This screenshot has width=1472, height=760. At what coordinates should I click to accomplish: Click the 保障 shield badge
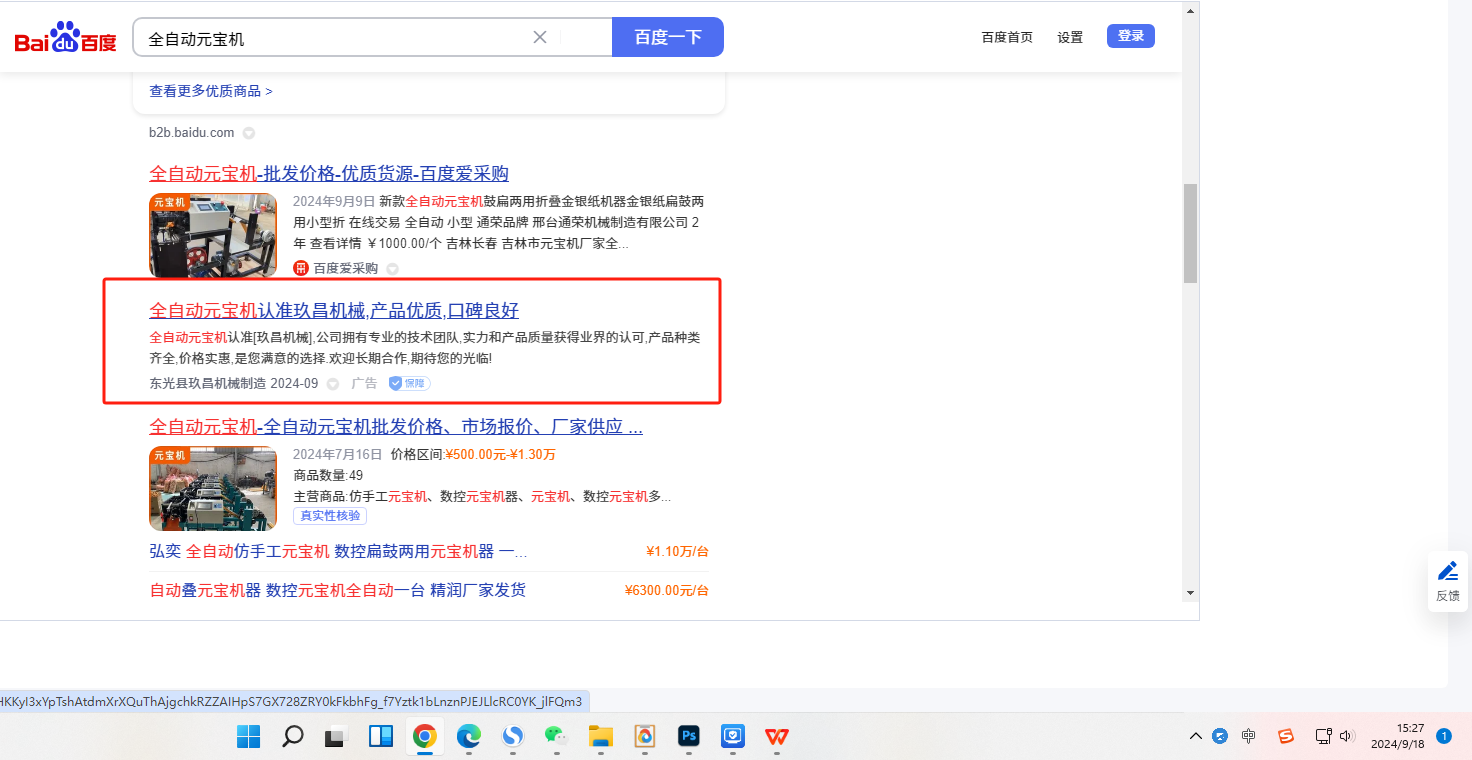point(410,383)
